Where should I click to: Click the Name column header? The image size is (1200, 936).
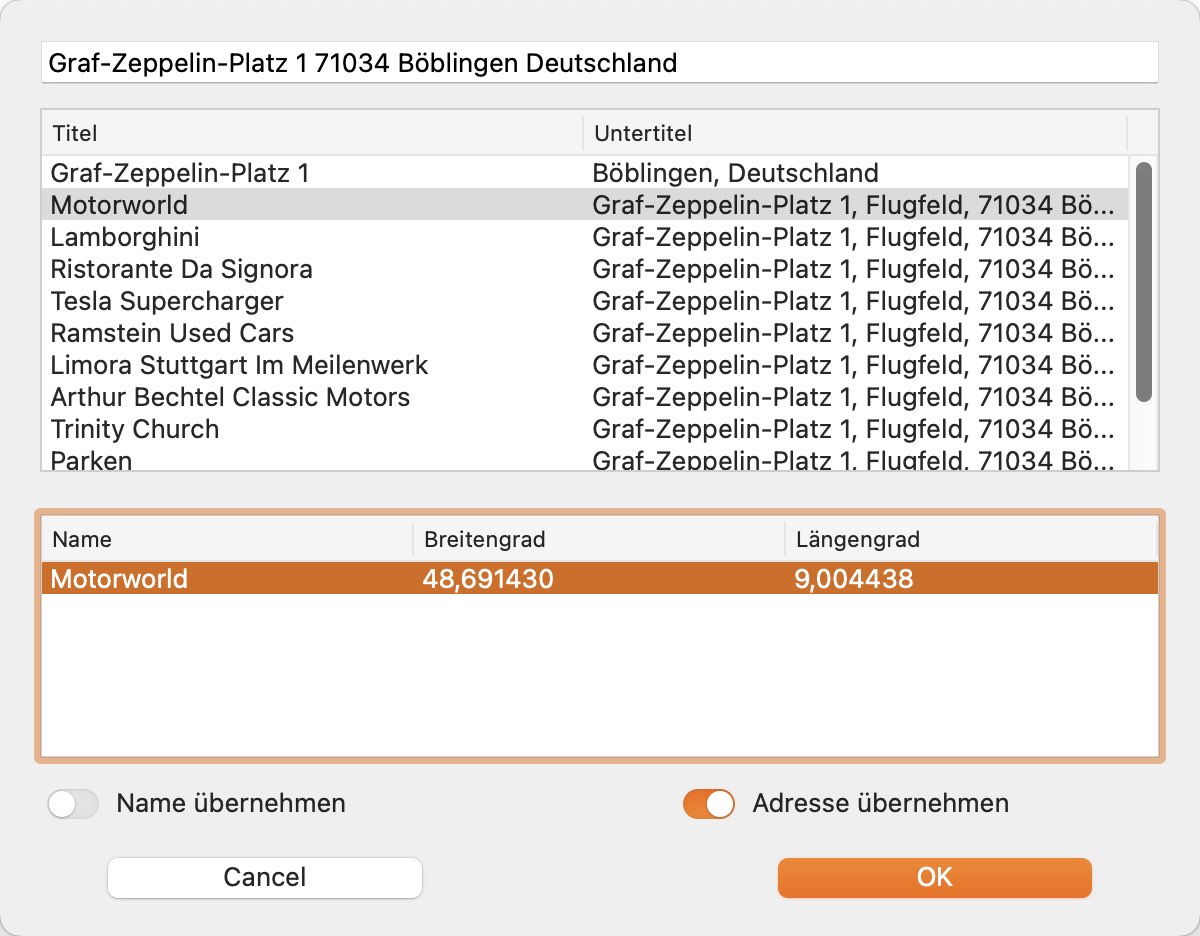coord(227,540)
